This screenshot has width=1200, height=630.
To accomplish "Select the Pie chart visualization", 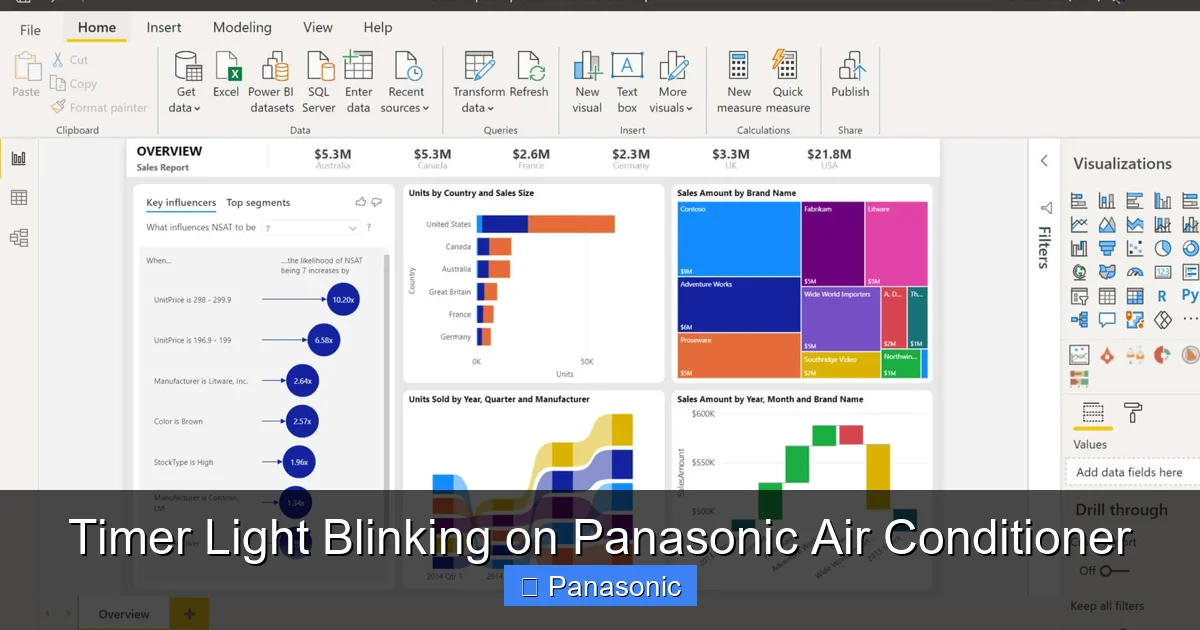I will (1163, 248).
